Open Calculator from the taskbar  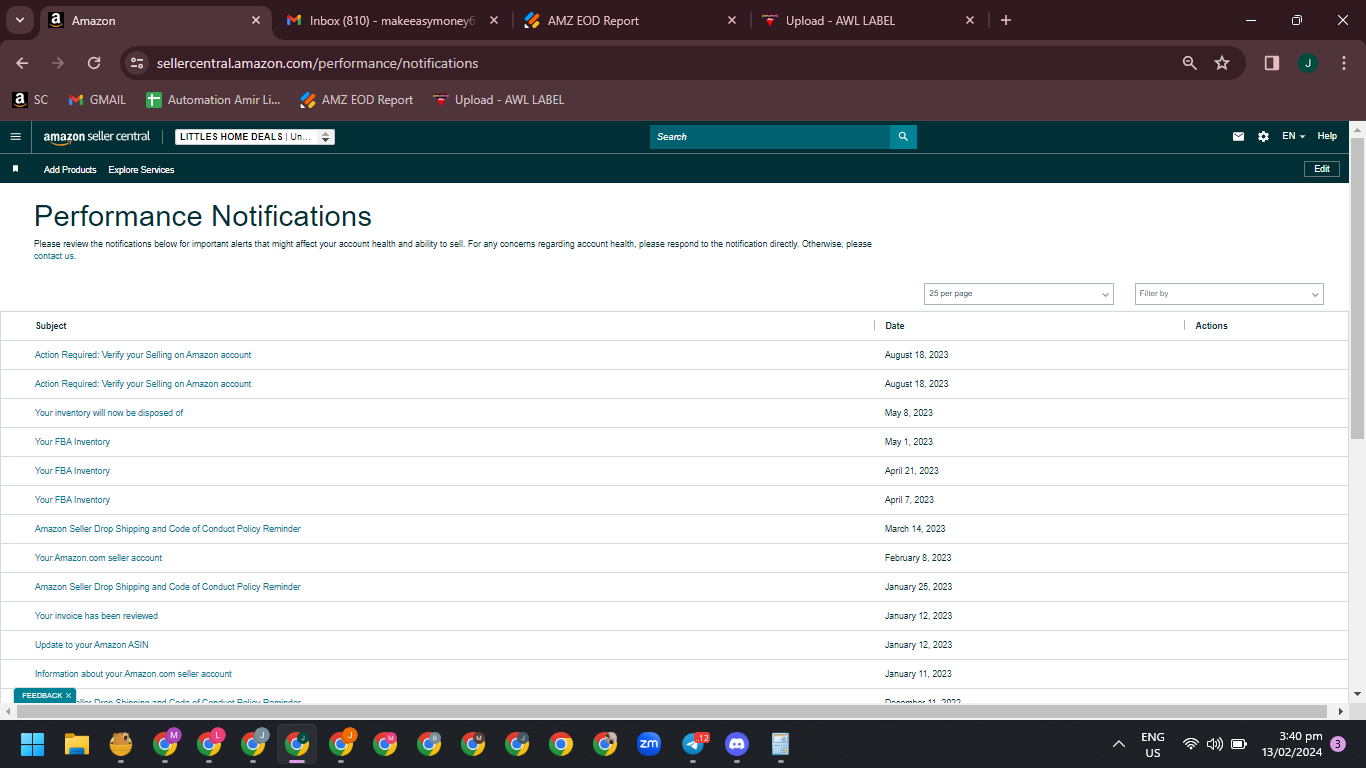pos(781,744)
